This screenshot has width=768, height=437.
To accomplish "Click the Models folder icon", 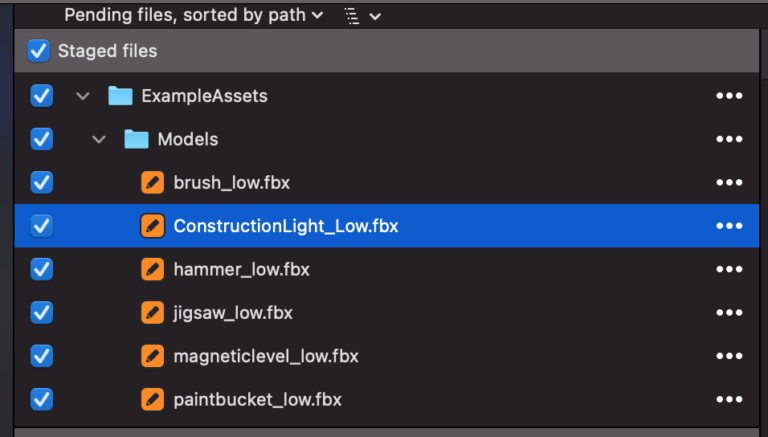I will pyautogui.click(x=137, y=139).
